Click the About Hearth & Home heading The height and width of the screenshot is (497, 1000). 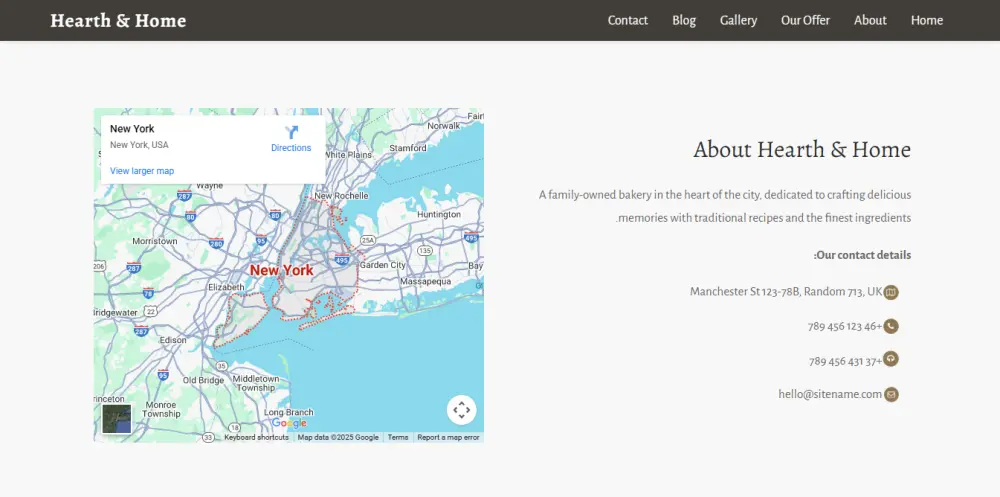802,150
